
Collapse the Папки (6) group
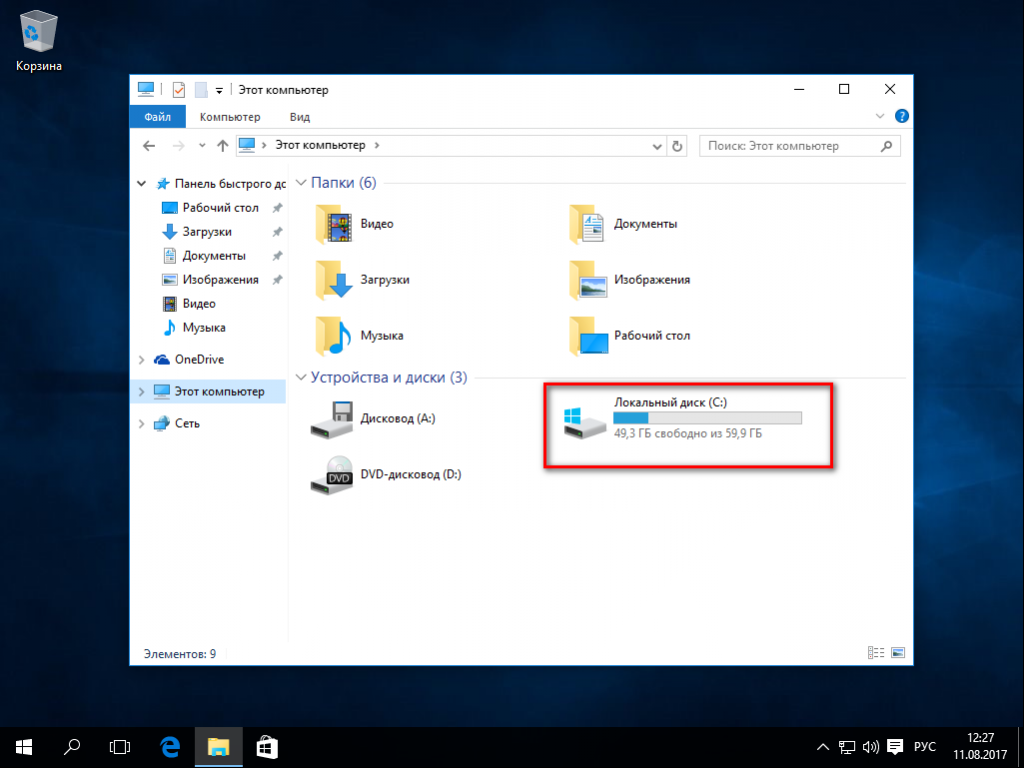(301, 183)
